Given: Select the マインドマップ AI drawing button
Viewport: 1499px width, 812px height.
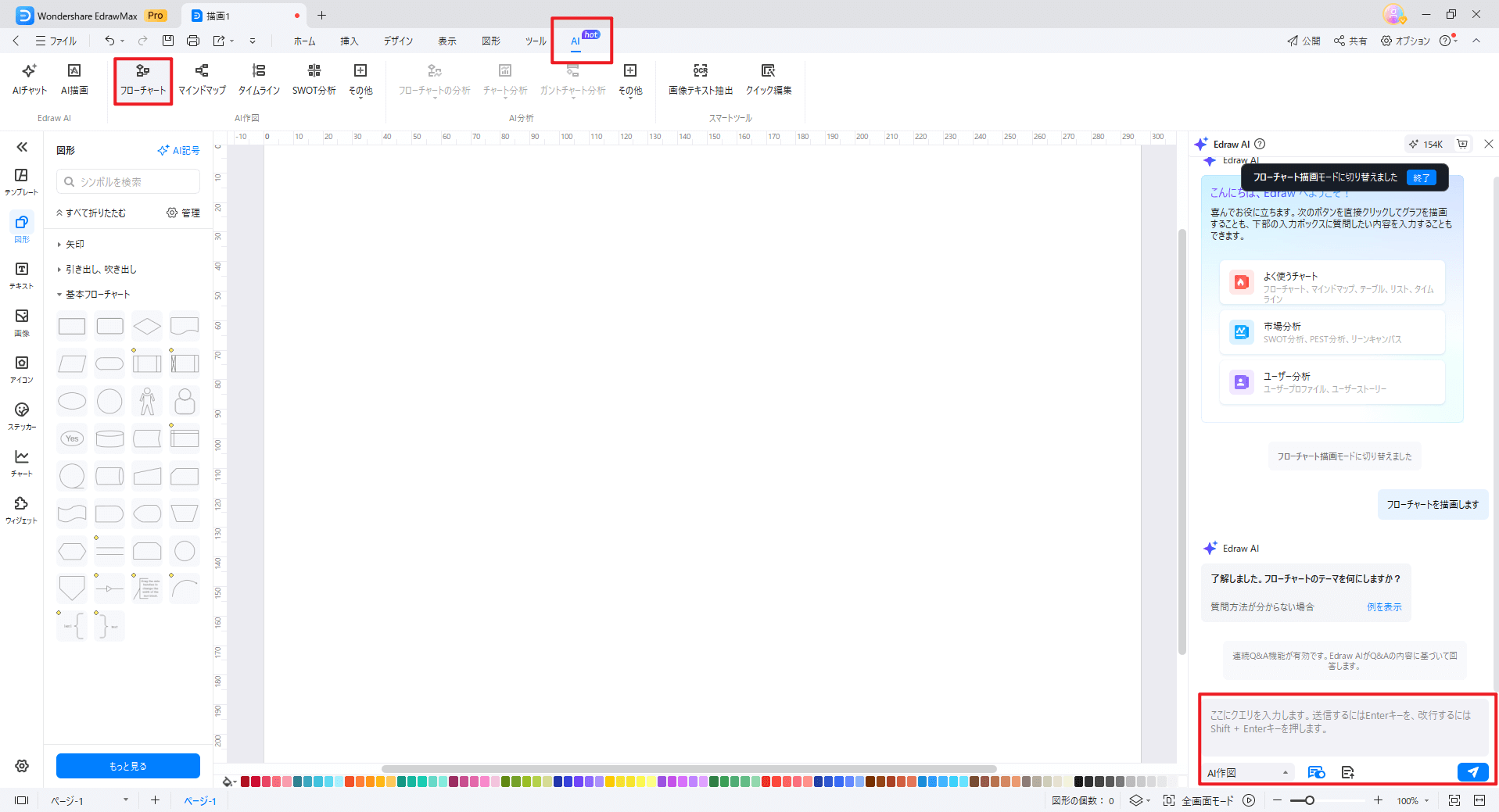Looking at the screenshot, I should coord(202,80).
